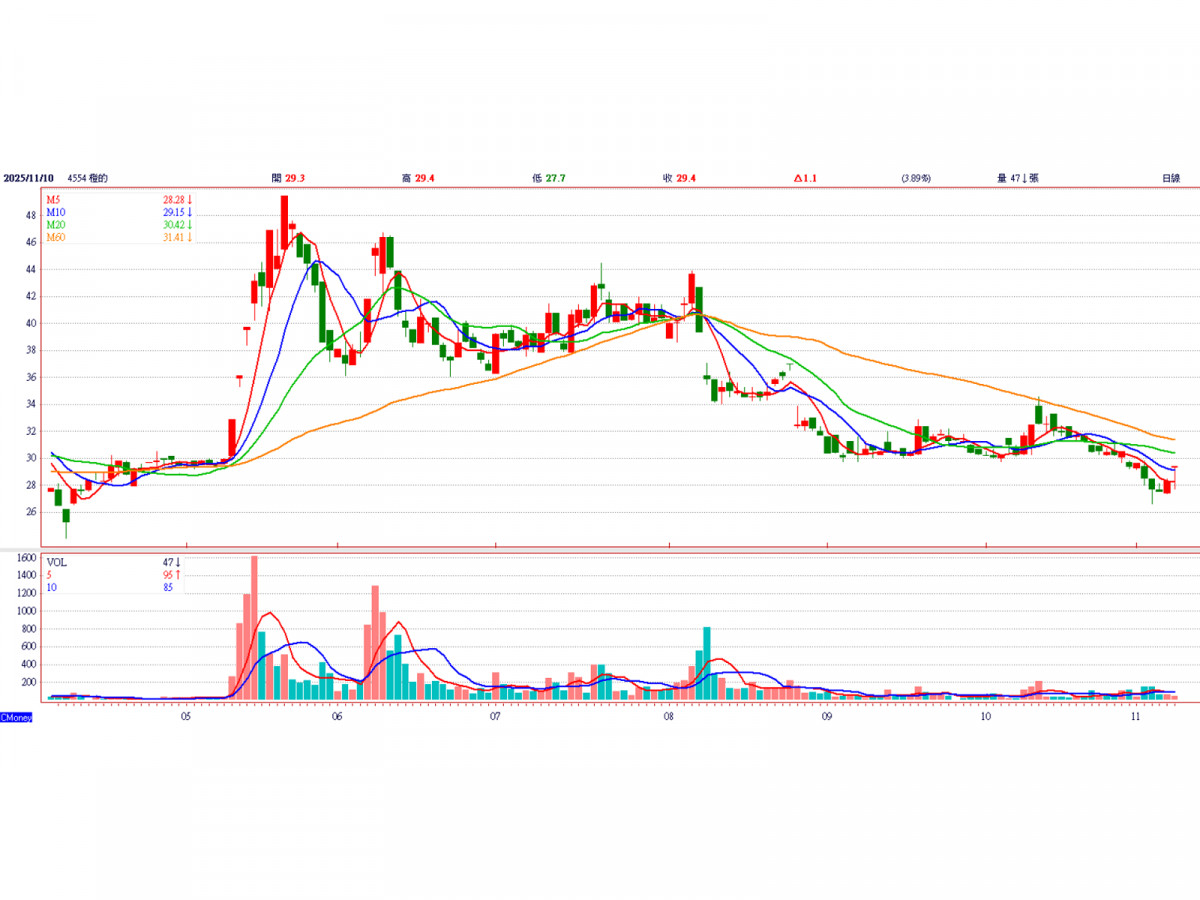
Task: Click the CMoney logo label
Action: [x=16, y=717]
